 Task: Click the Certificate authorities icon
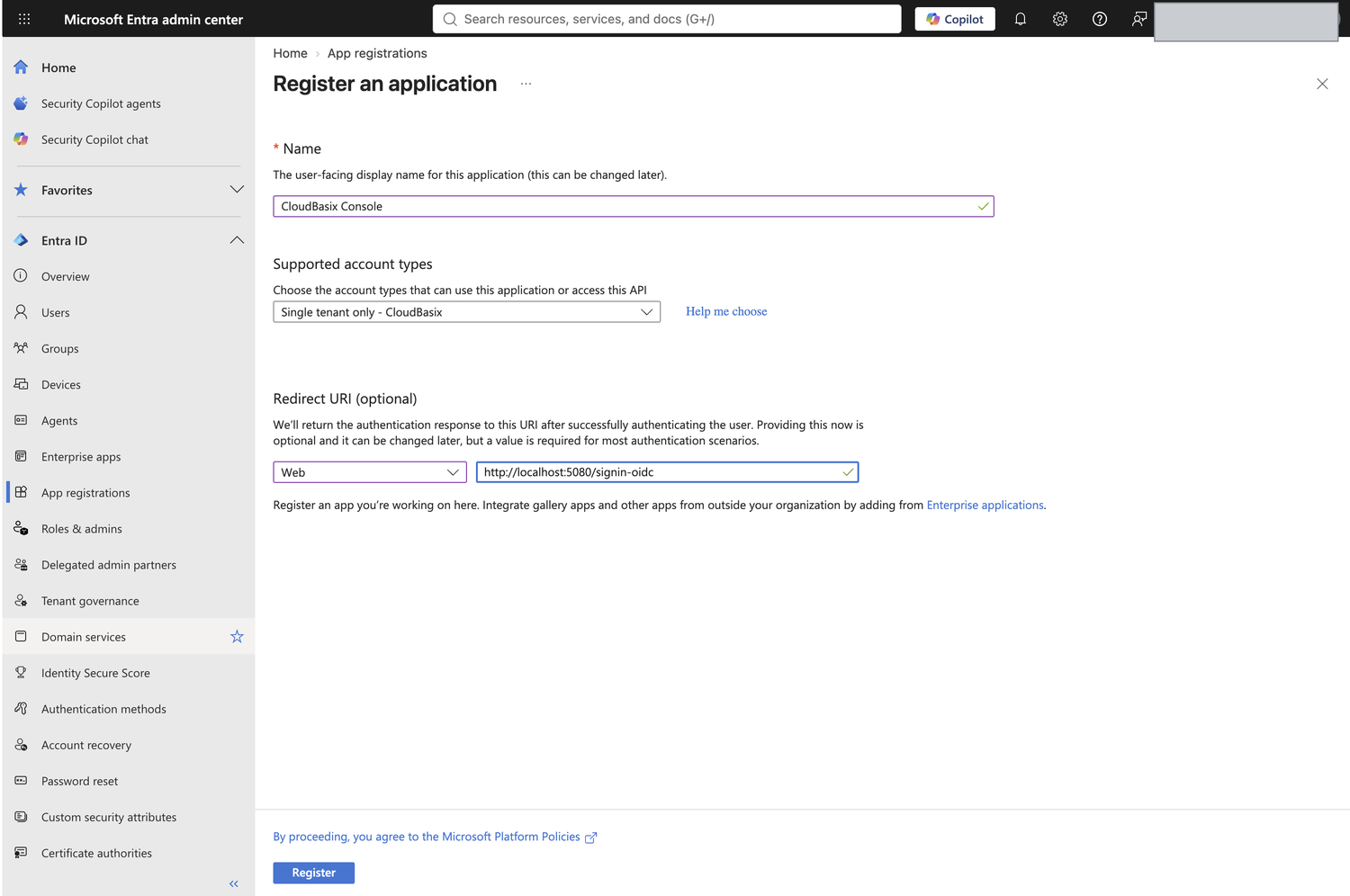[x=21, y=852]
